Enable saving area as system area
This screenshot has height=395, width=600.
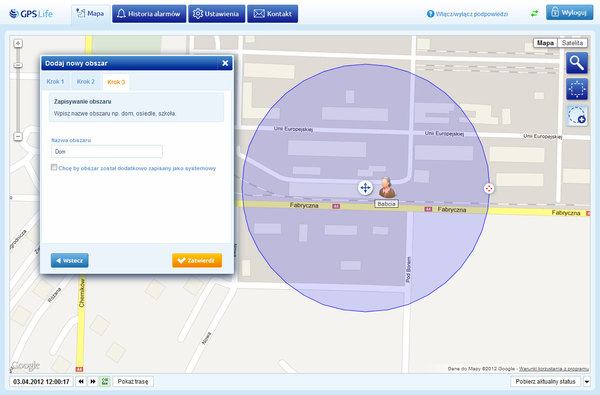coord(54,167)
